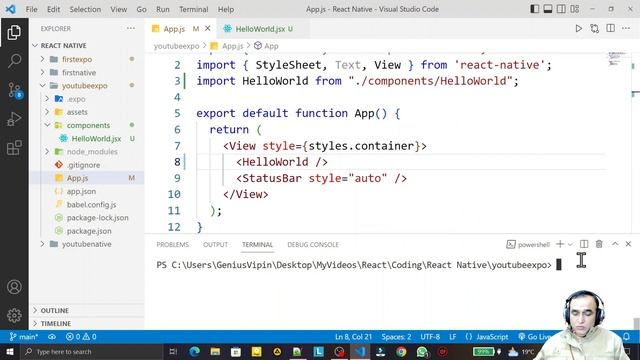Click the main branch status bar item

[24, 337]
